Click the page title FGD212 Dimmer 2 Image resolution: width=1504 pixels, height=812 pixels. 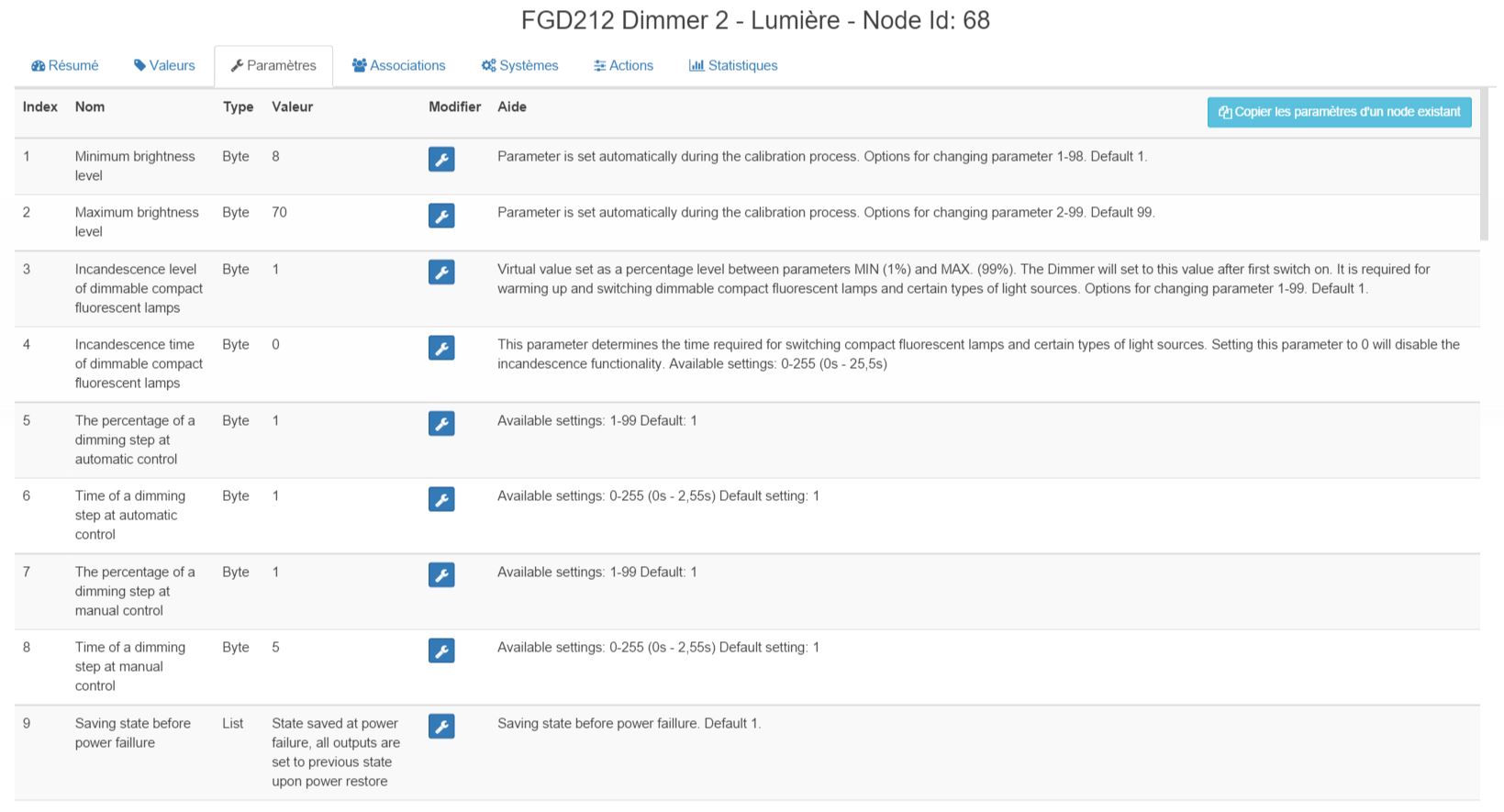[755, 20]
